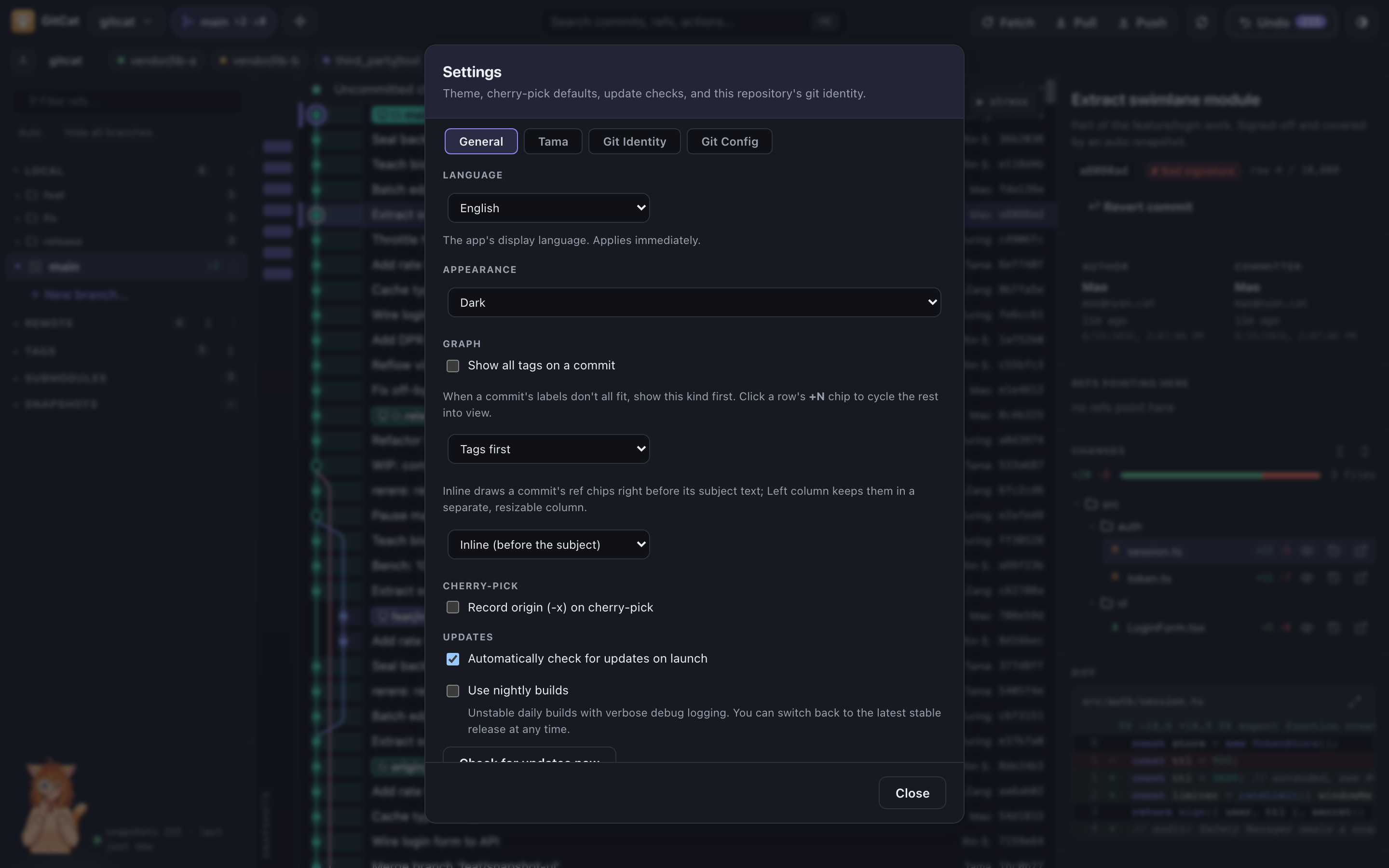Switch to the Tama settings tab
The image size is (1389, 868).
[x=553, y=141]
